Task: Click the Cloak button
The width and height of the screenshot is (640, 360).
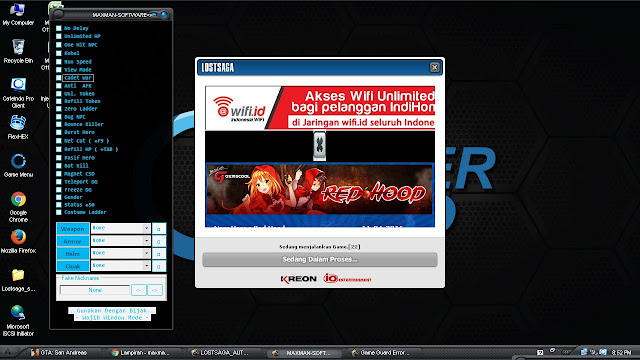Action: coord(73,266)
